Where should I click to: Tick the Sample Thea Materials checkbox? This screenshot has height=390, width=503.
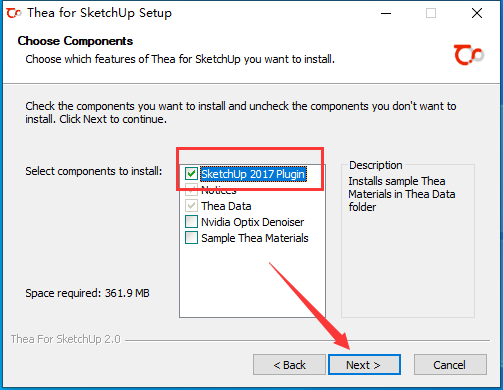[191, 238]
